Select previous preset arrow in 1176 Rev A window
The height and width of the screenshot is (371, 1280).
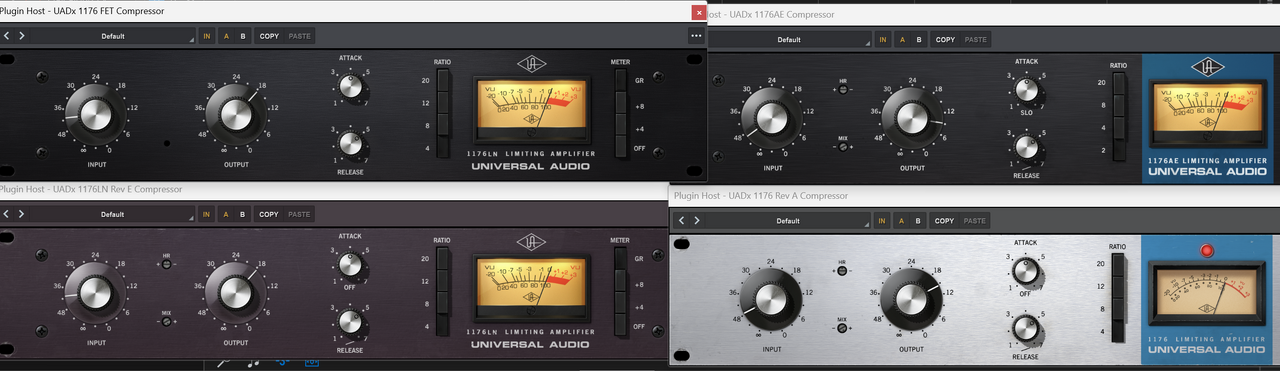(683, 220)
